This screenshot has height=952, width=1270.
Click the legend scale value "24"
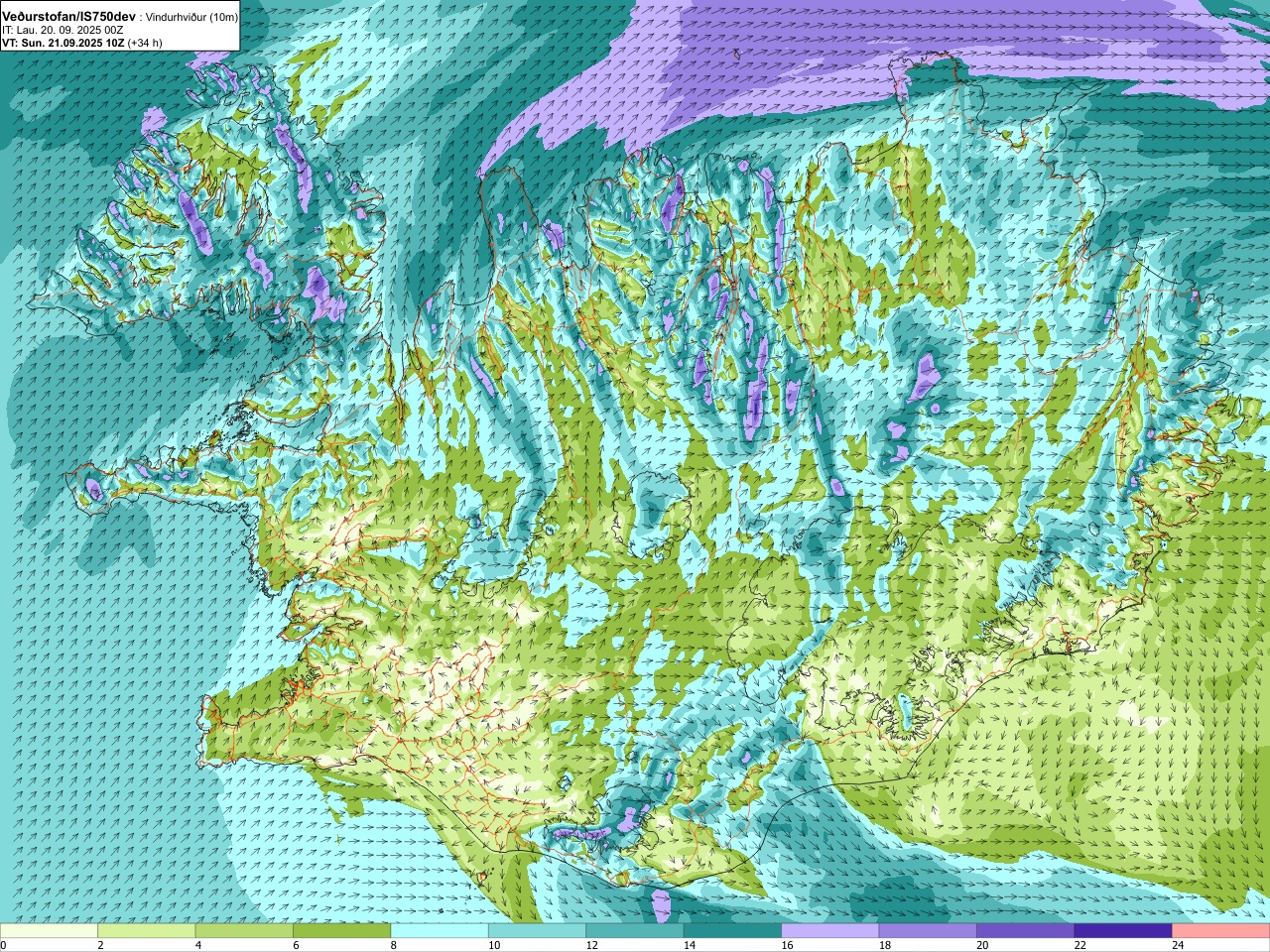[x=1178, y=945]
